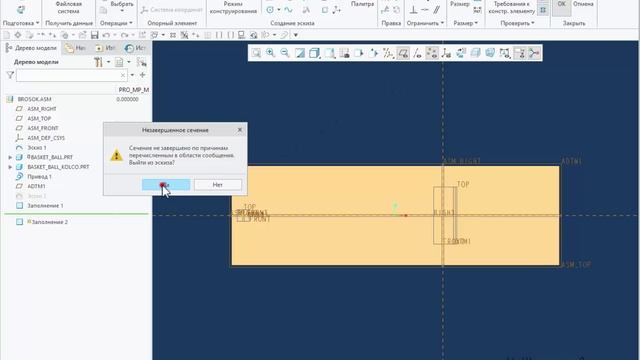Click the spline curve tool icon

288,10
